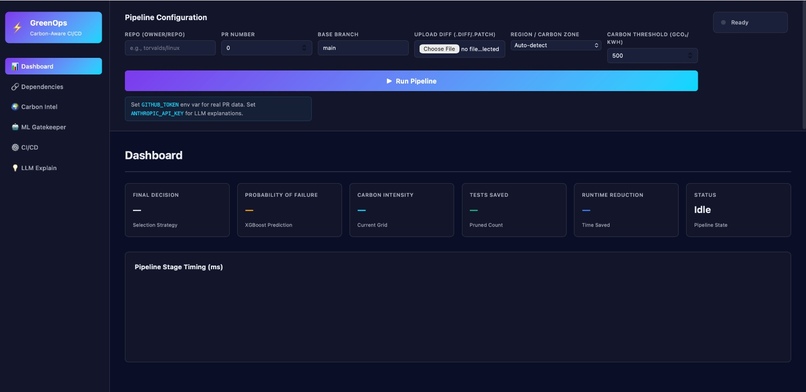Open the LLM Explain sidebar item

tap(53, 168)
